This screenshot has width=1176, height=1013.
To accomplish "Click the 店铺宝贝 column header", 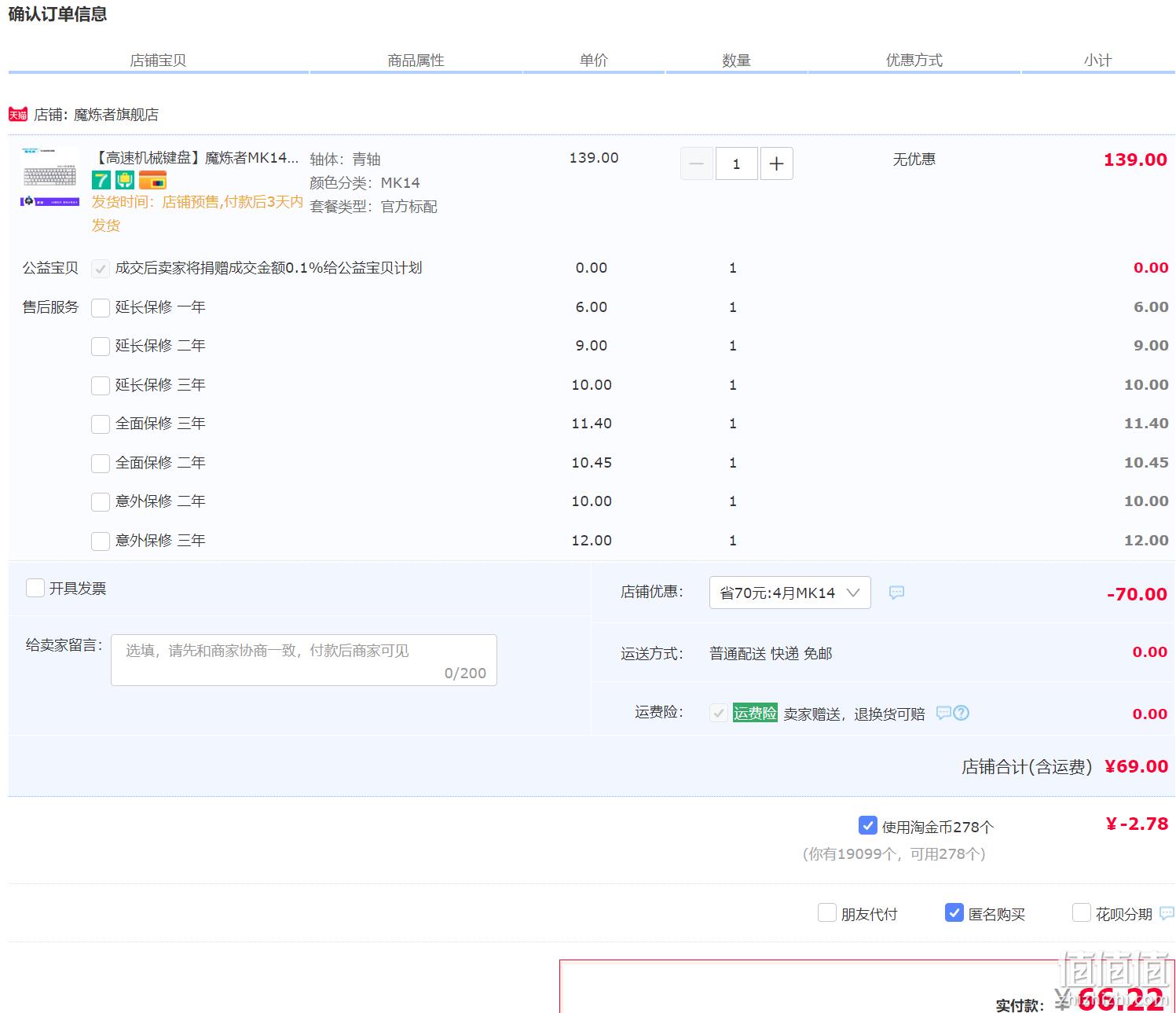I will point(158,61).
